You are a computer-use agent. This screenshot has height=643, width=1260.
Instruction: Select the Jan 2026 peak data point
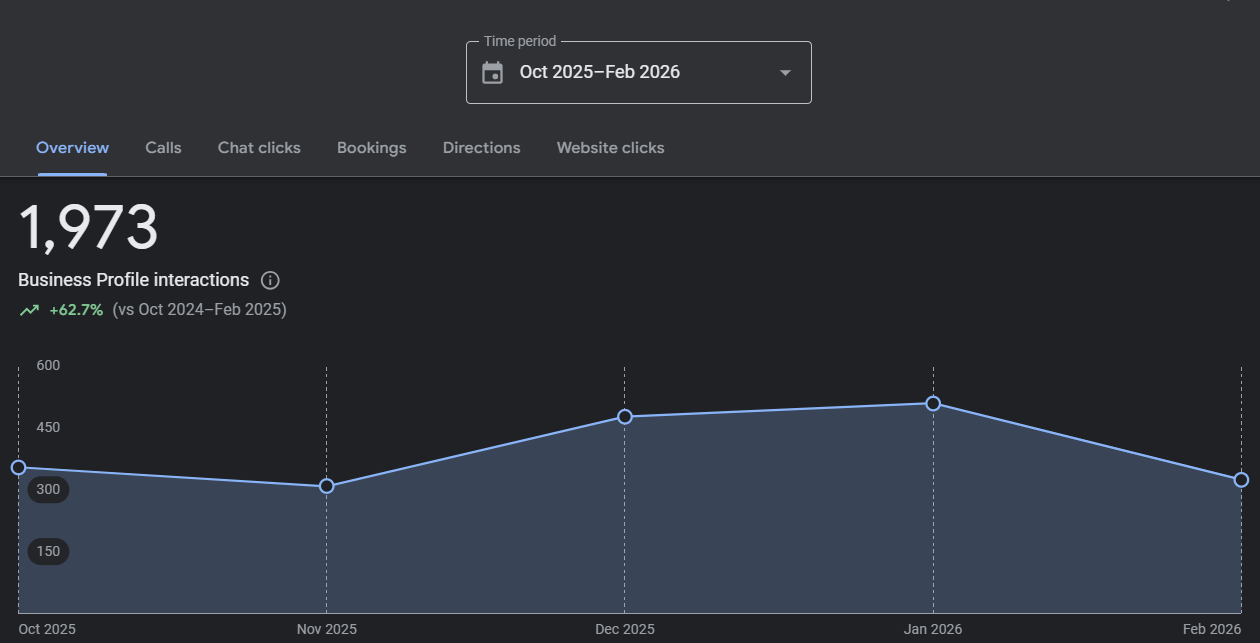[933, 403]
